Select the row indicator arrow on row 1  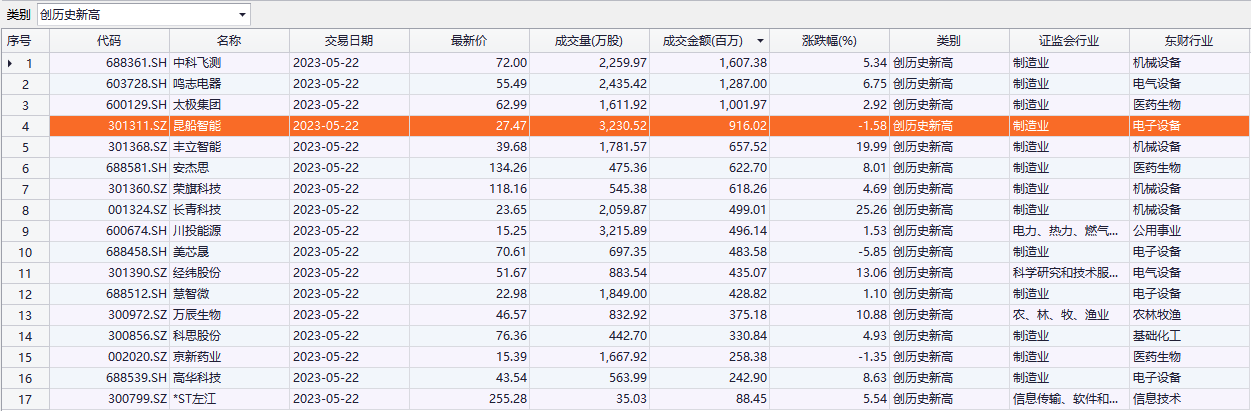click(10, 63)
